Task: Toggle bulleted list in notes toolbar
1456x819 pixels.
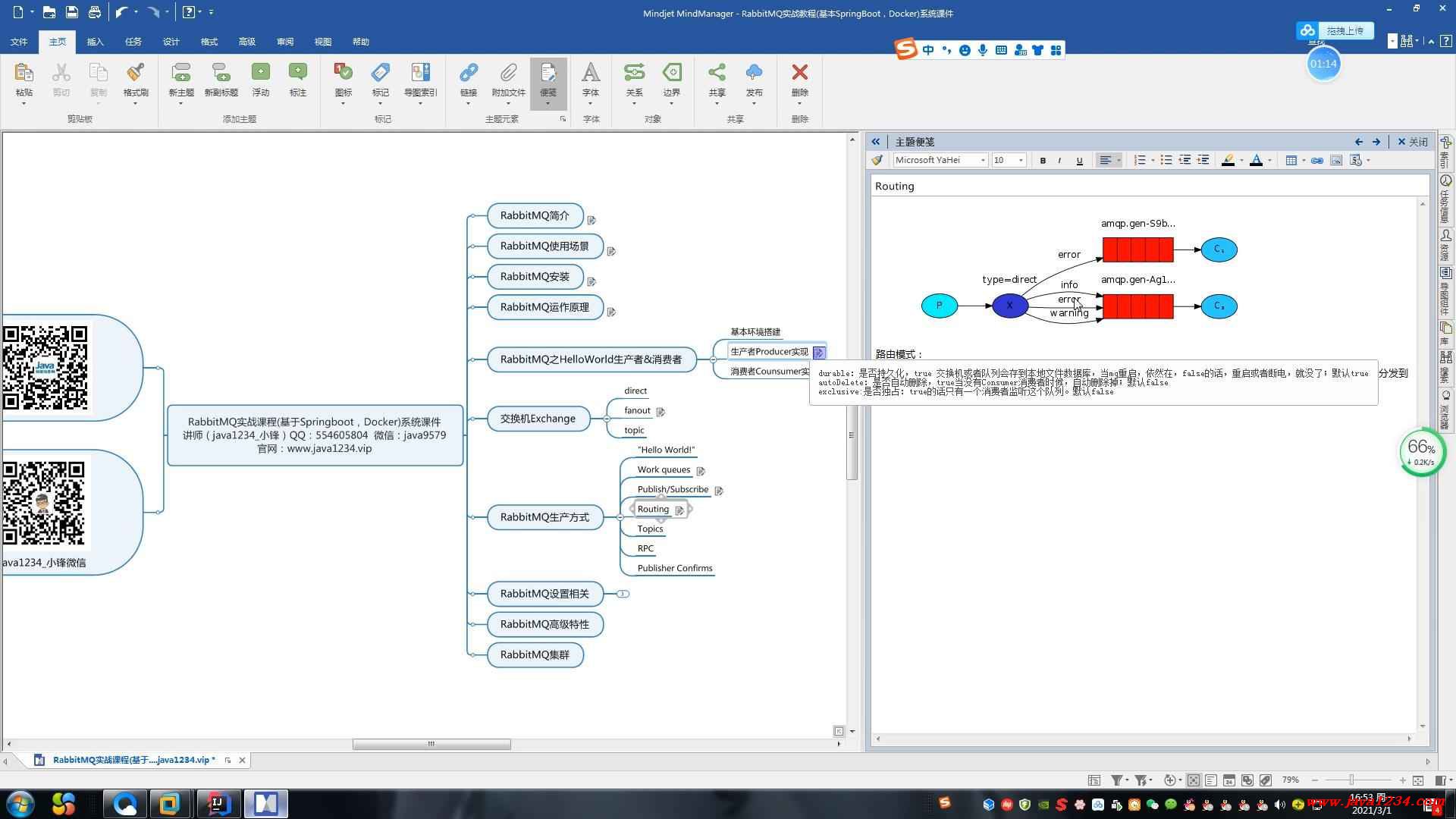Action: coord(1166,160)
